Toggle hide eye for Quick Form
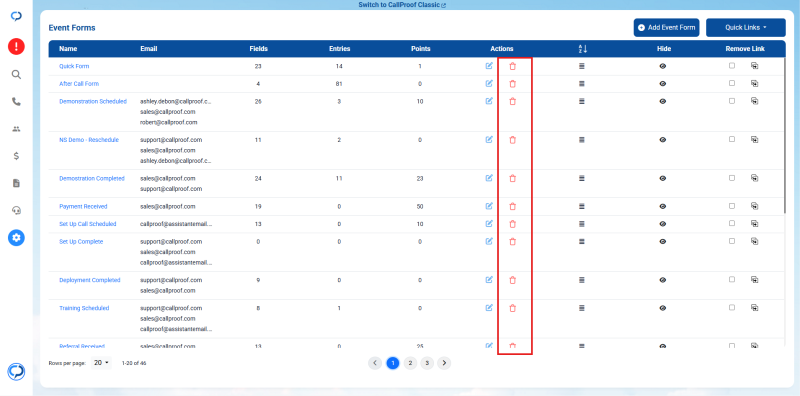This screenshot has height=396, width=800. point(663,66)
